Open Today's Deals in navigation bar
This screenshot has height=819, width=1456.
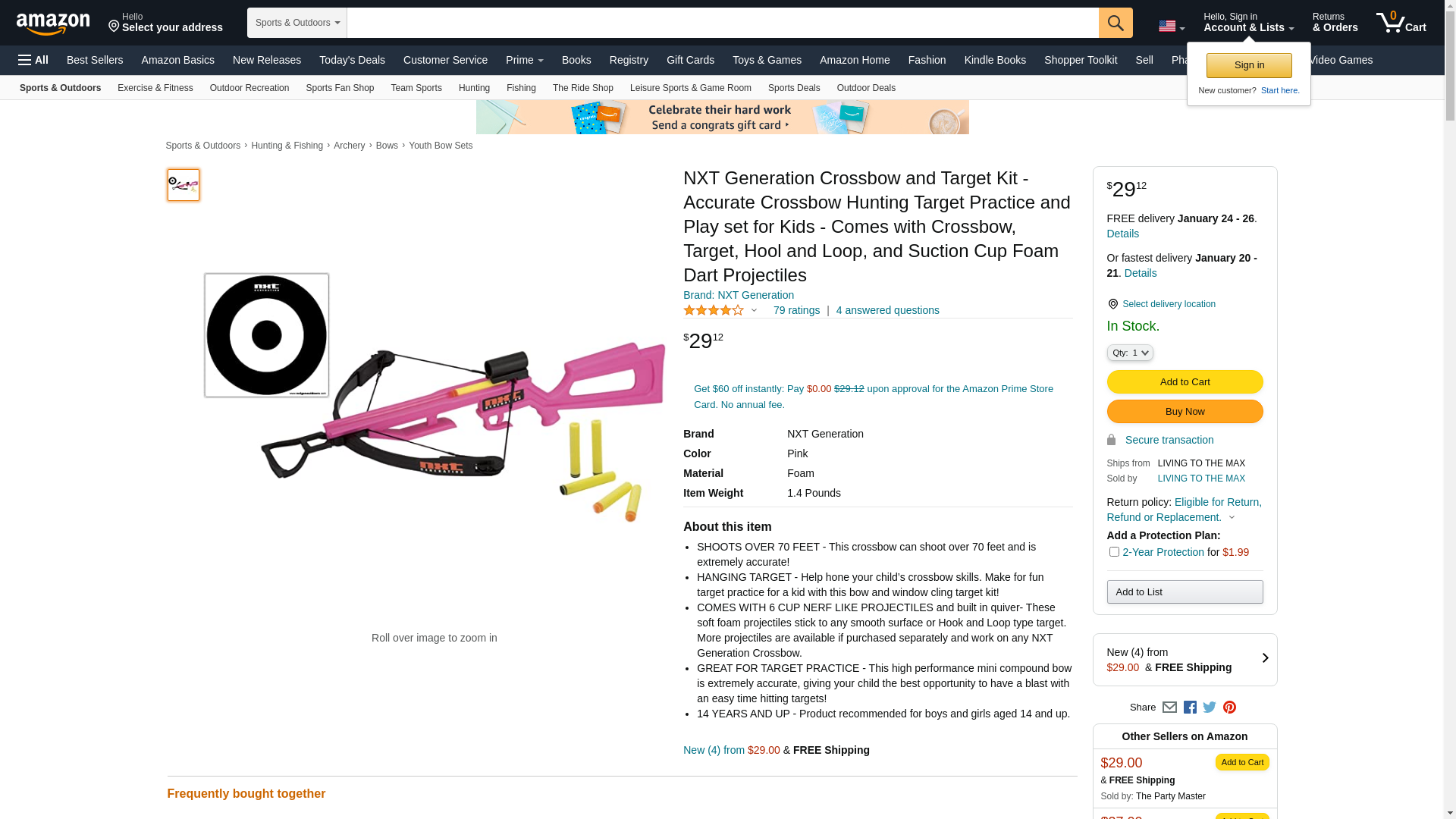click(352, 60)
